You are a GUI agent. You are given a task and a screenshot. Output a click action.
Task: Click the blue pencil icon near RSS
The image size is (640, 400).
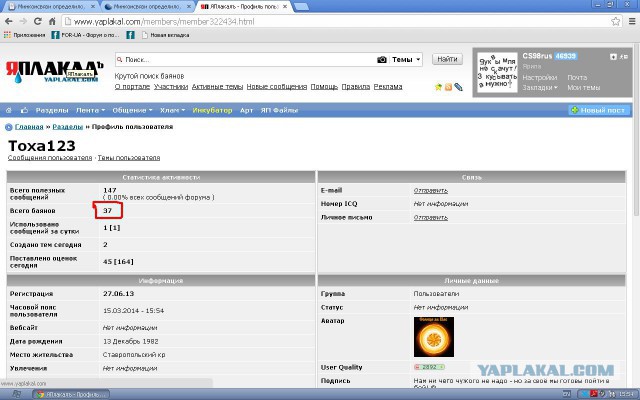point(458,87)
